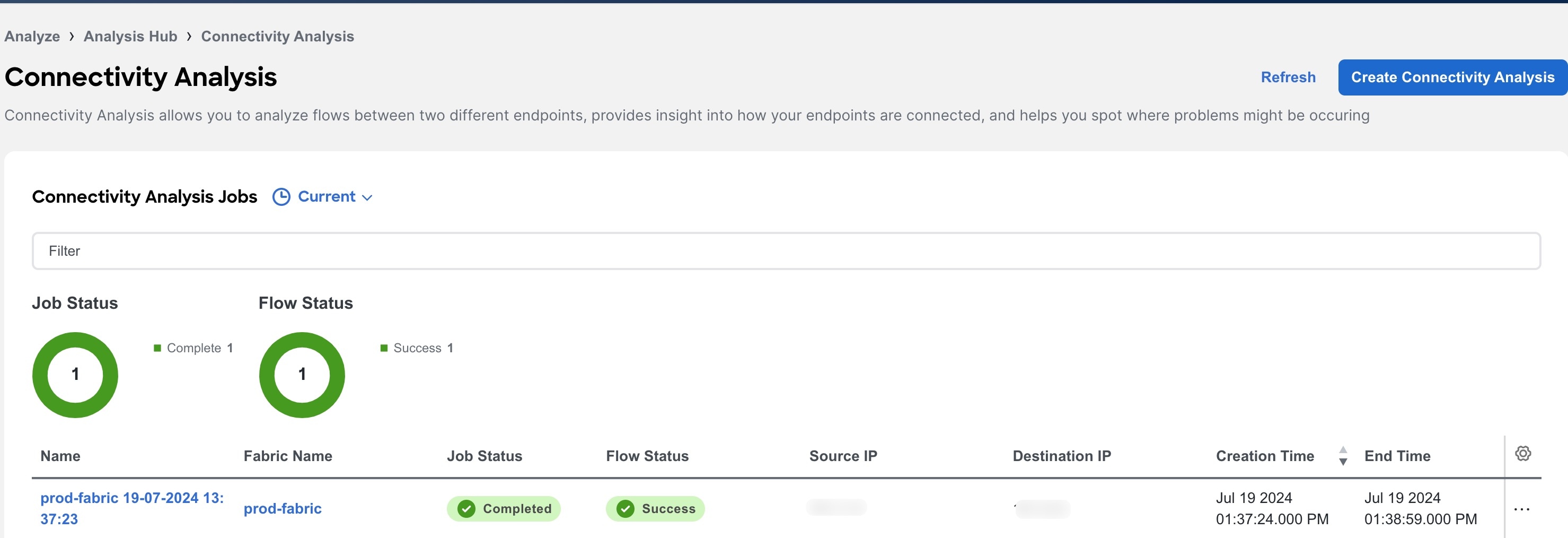This screenshot has height=538, width=1568.
Task: Click the End Time column header
Action: pyautogui.click(x=1397, y=456)
